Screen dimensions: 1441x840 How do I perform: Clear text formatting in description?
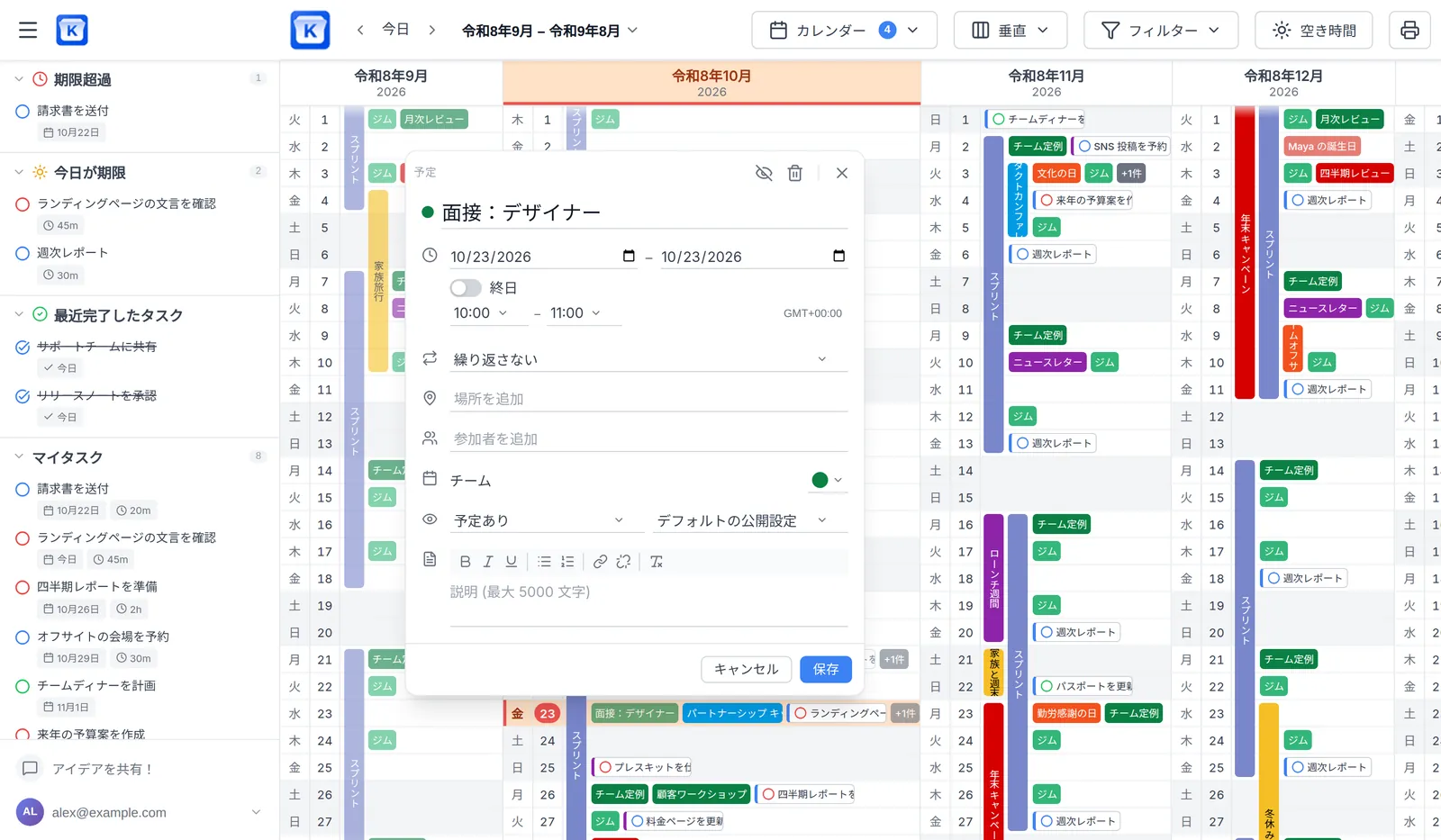pos(657,562)
